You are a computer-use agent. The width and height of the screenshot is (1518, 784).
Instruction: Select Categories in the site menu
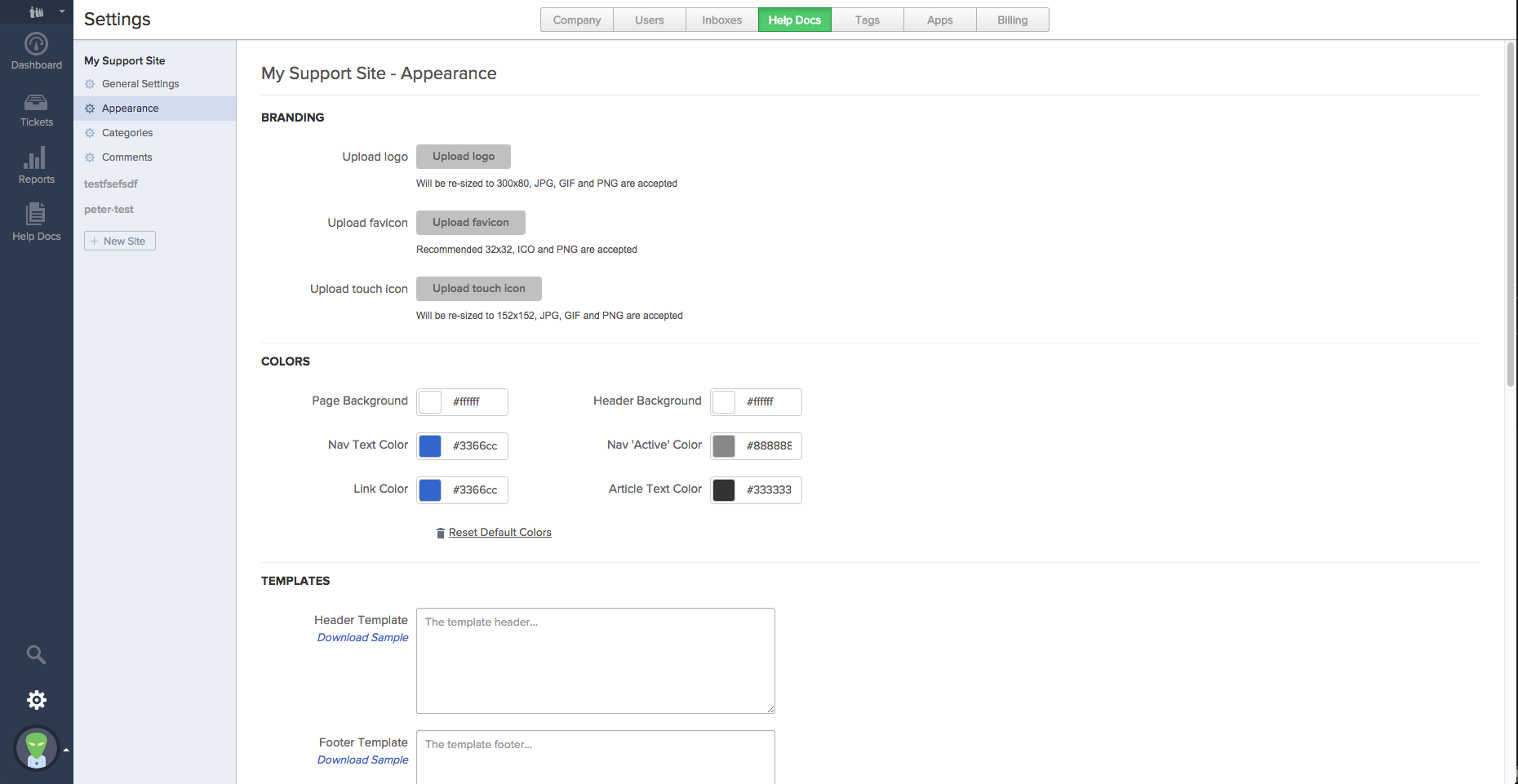point(127,133)
